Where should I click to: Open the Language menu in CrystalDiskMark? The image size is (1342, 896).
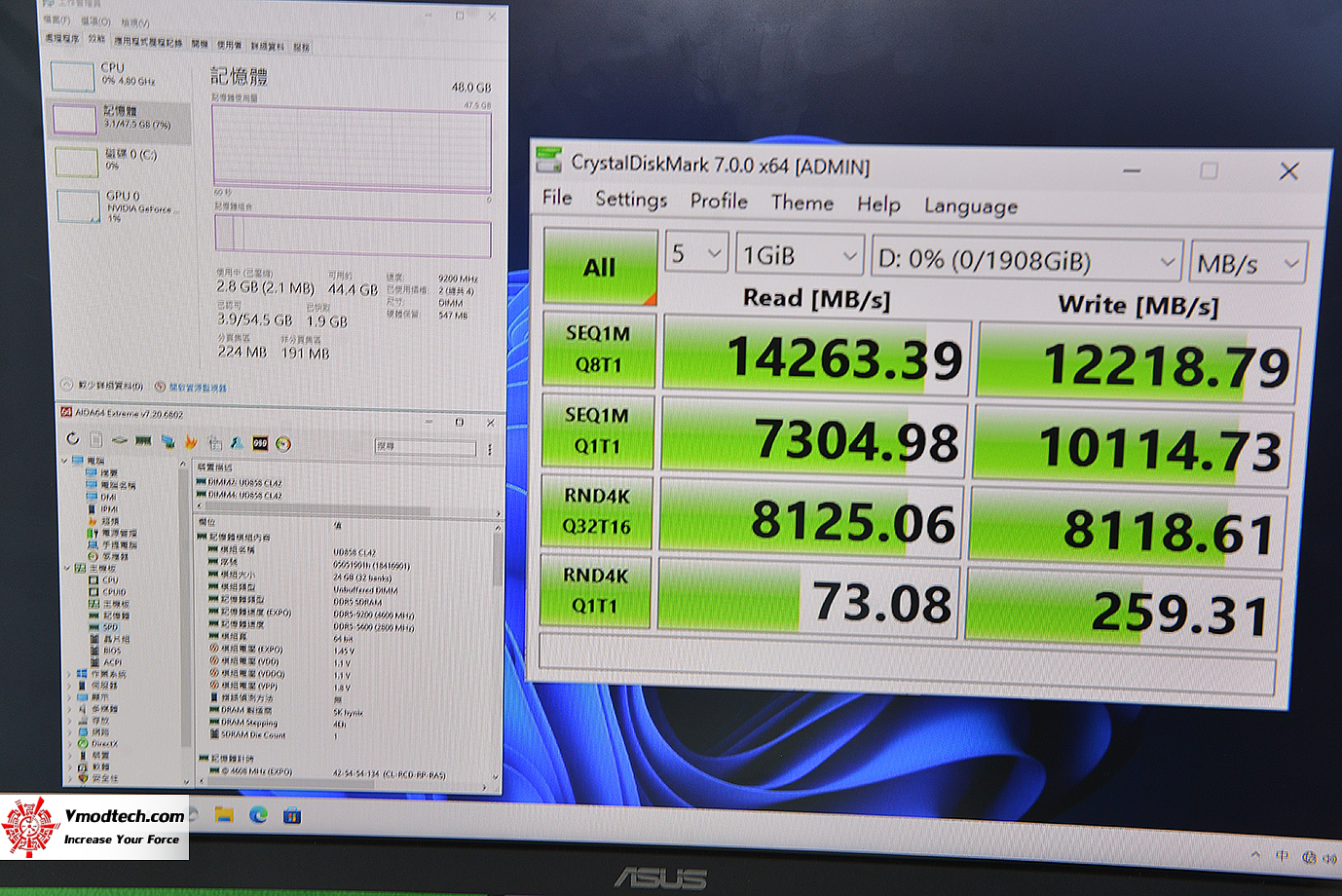(x=971, y=206)
